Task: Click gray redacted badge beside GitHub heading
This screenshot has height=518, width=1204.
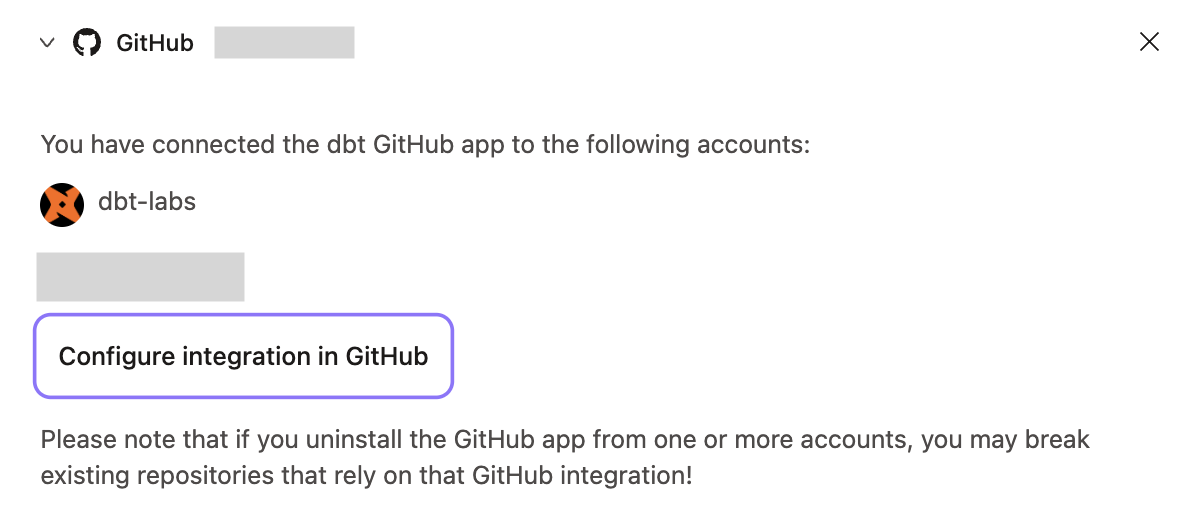Action: click(284, 43)
